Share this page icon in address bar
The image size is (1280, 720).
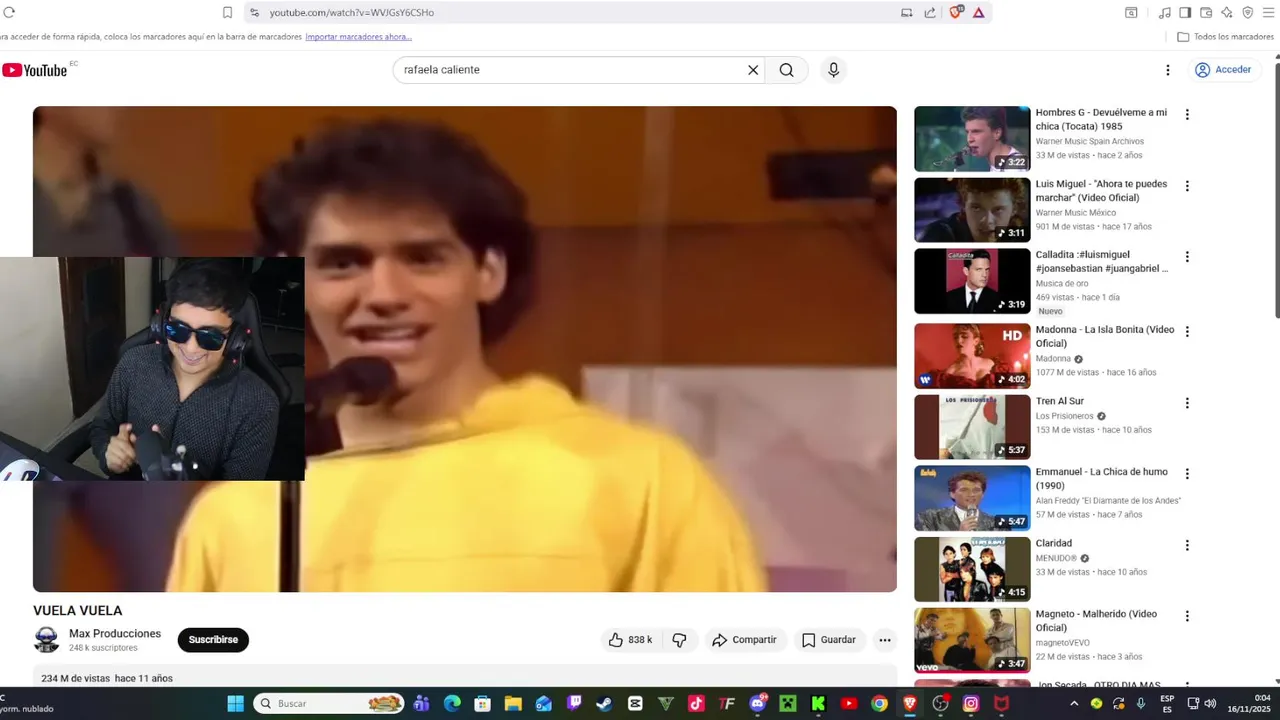pyautogui.click(x=930, y=12)
